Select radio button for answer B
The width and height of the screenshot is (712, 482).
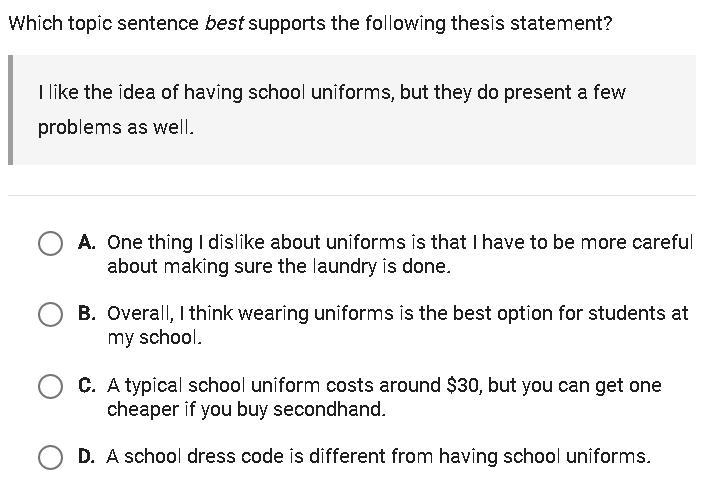[x=50, y=314]
